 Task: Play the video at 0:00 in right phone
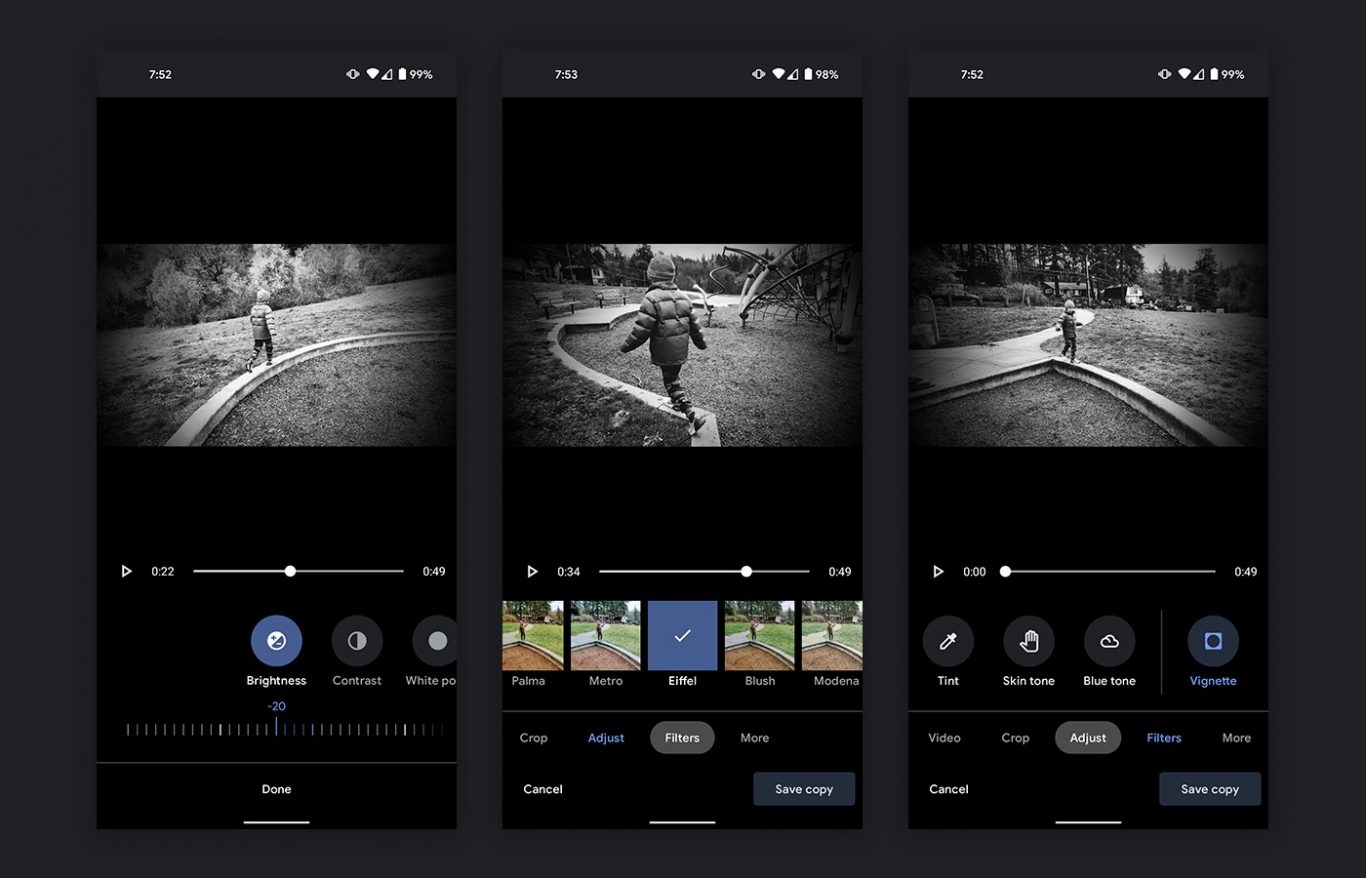click(938, 572)
